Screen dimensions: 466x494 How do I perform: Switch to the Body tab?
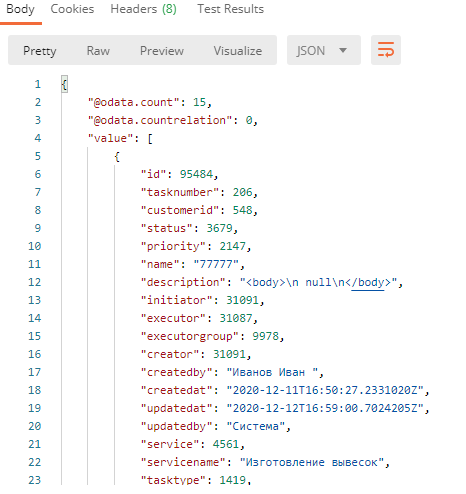pyautogui.click(x=20, y=9)
